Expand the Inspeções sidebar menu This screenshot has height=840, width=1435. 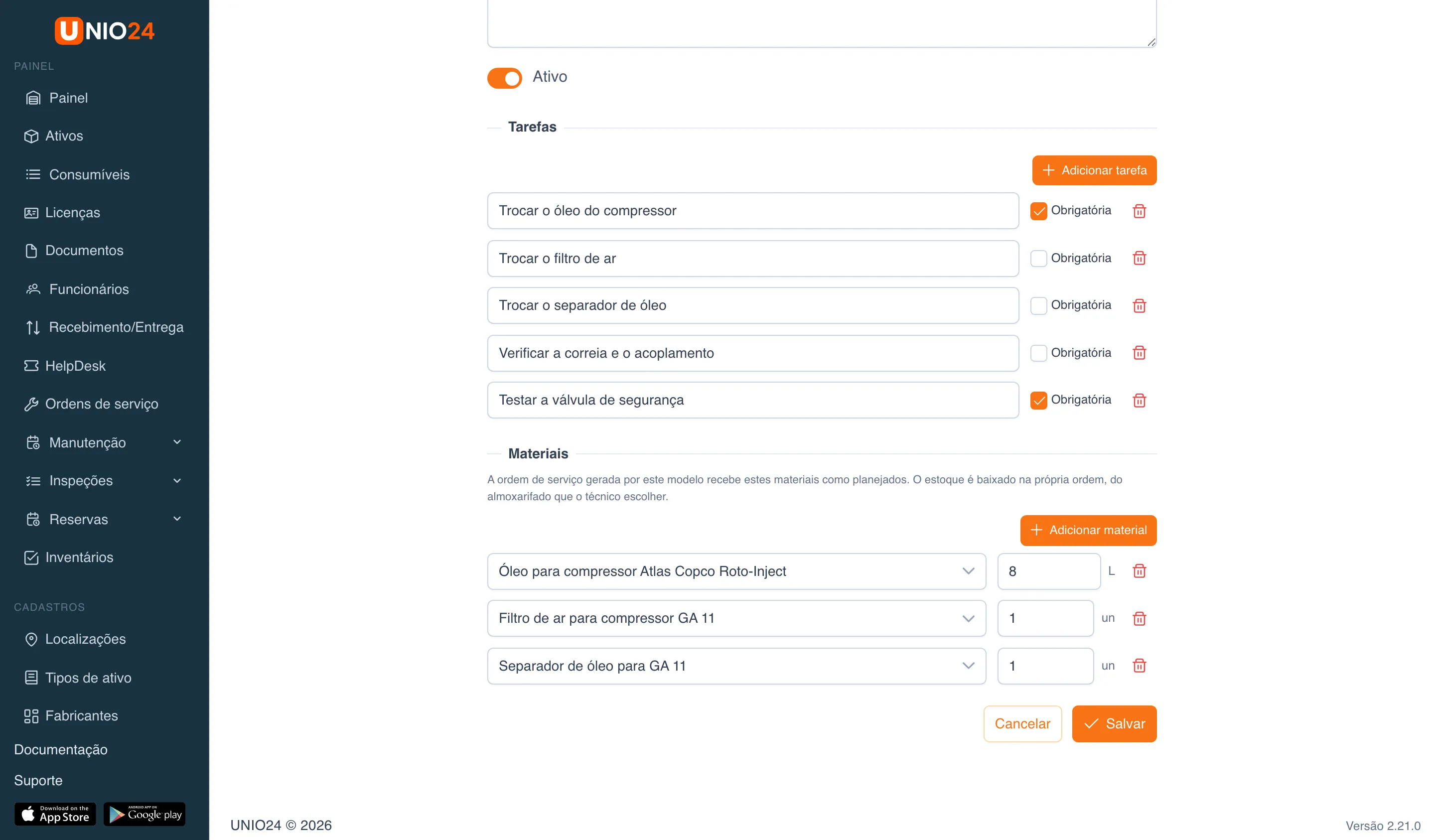(104, 480)
